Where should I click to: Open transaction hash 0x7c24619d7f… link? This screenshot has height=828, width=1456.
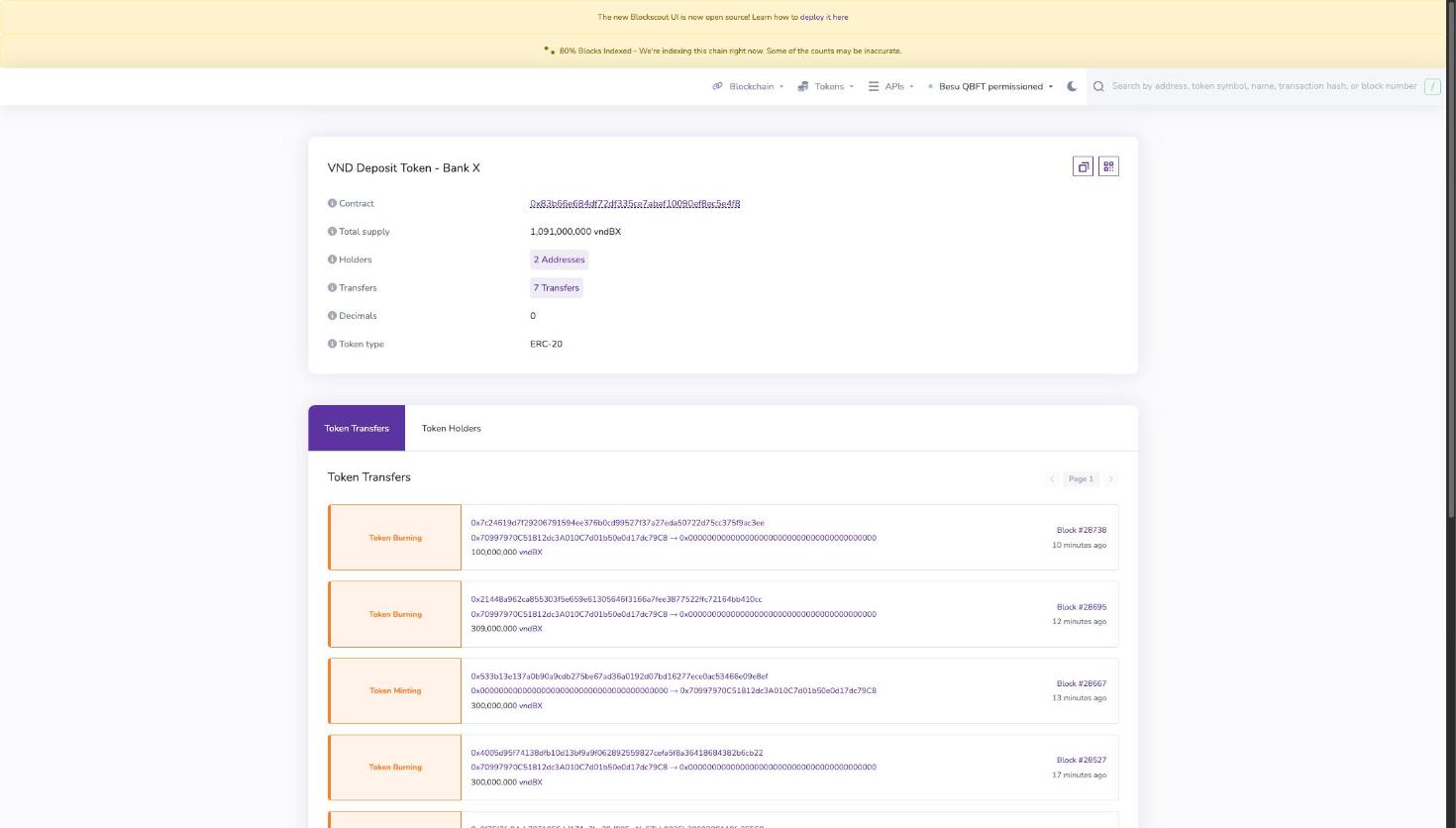click(x=617, y=523)
